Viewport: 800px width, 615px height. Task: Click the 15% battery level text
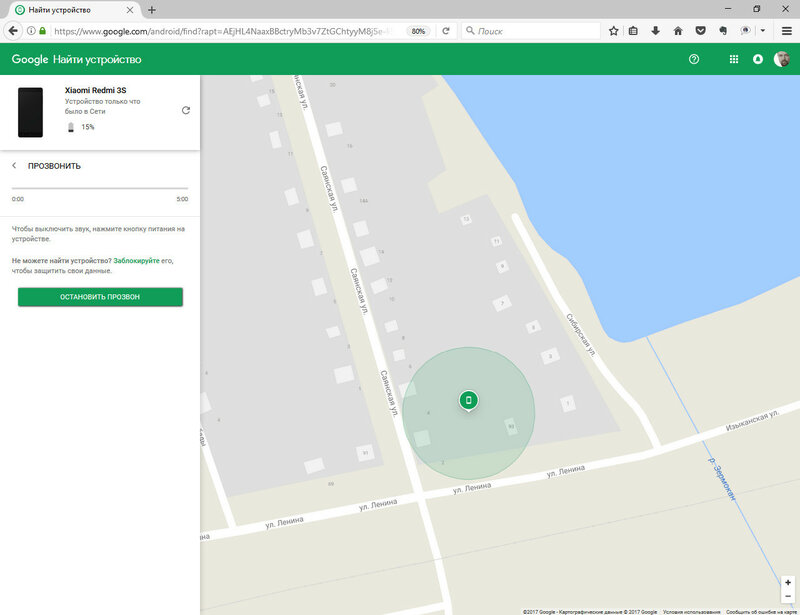[x=88, y=127]
